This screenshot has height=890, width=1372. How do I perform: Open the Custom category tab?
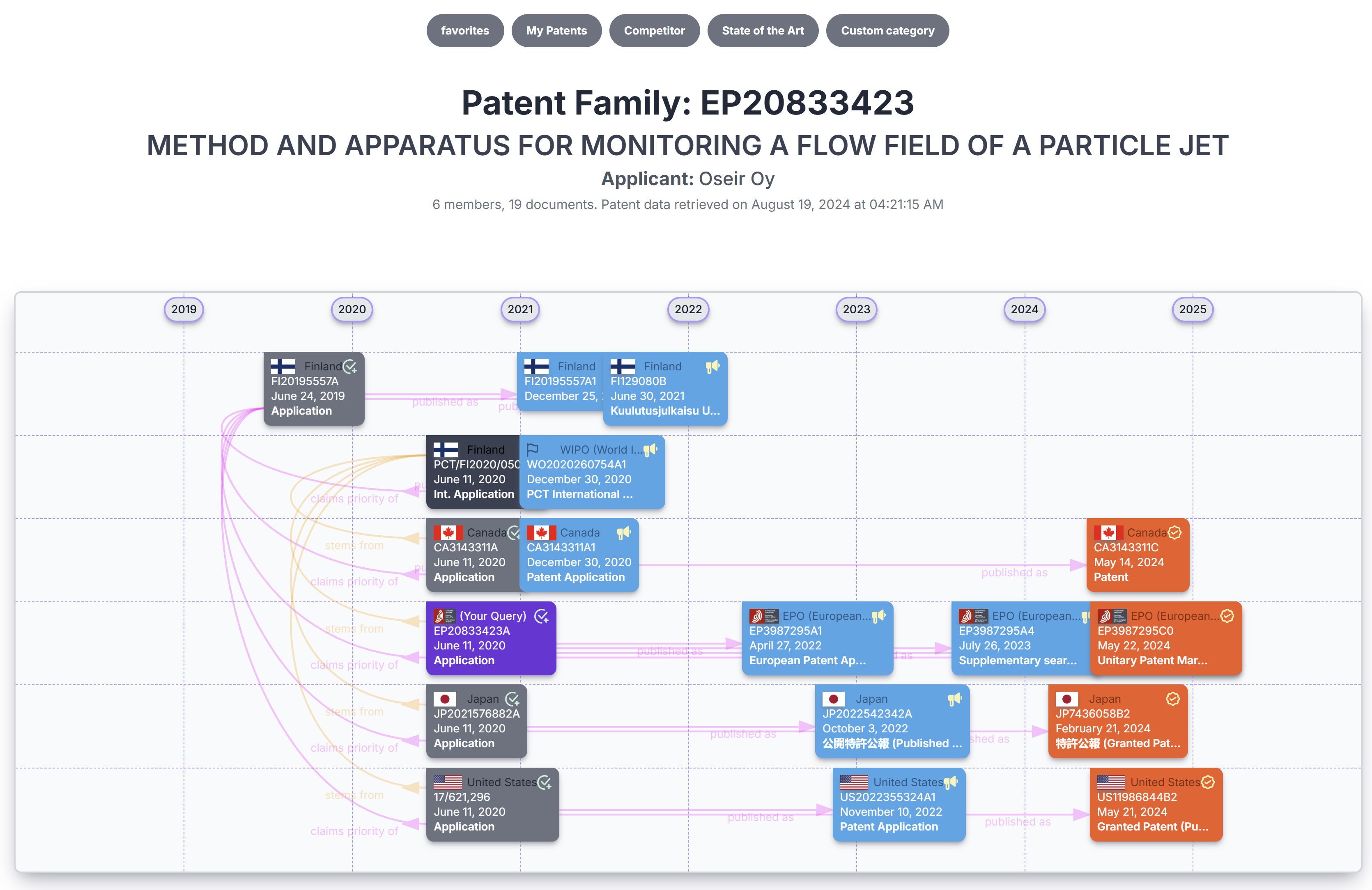pyautogui.click(x=887, y=30)
